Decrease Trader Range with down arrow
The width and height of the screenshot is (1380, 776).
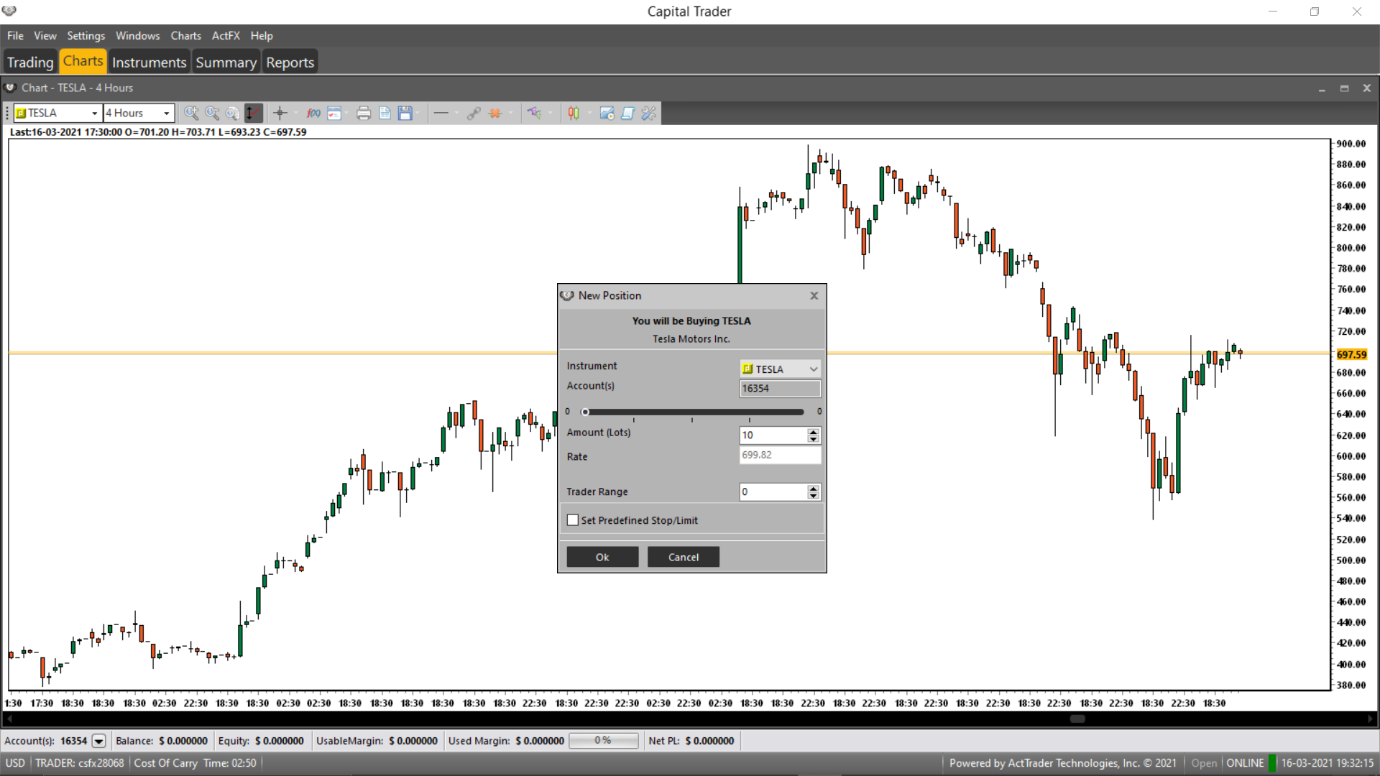pyautogui.click(x=814, y=496)
